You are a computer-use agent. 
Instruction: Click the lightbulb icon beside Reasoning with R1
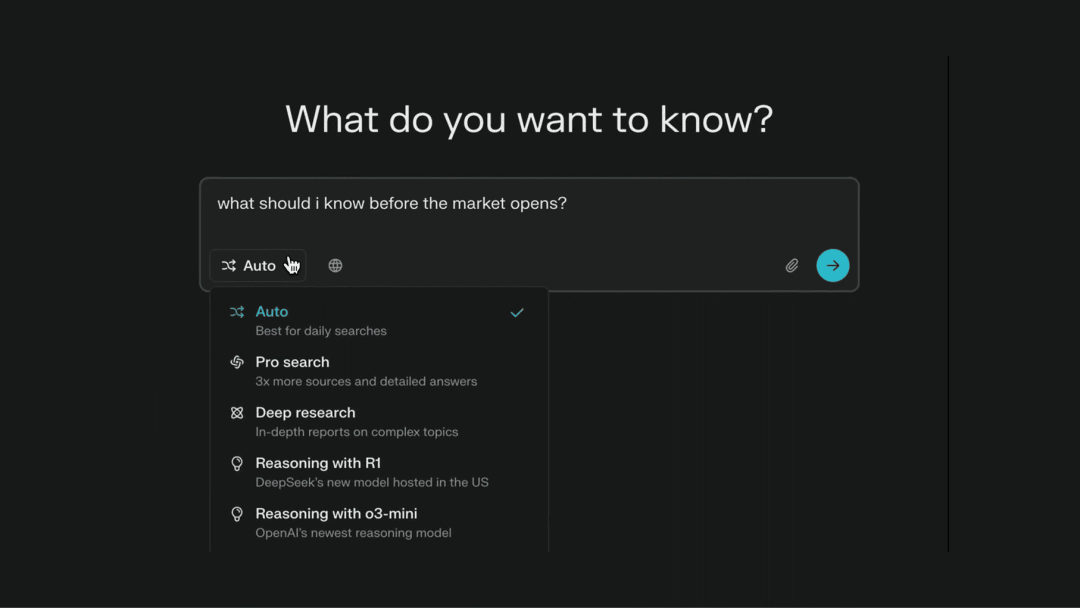tap(237, 463)
